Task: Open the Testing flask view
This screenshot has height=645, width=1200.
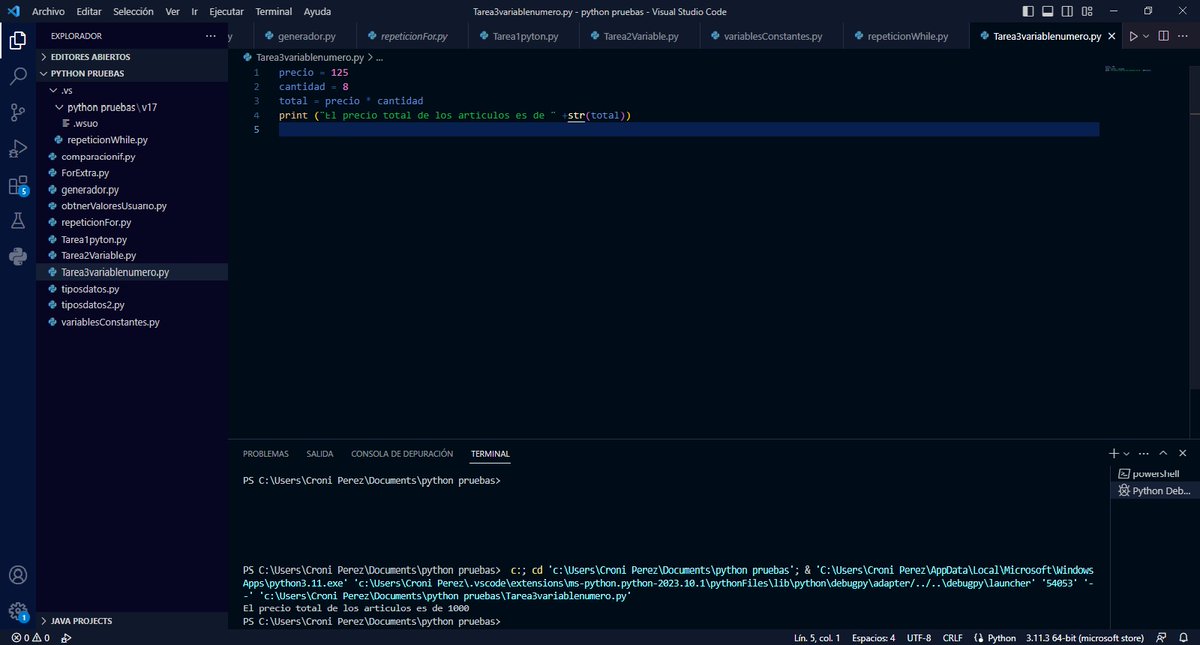Action: point(17,221)
